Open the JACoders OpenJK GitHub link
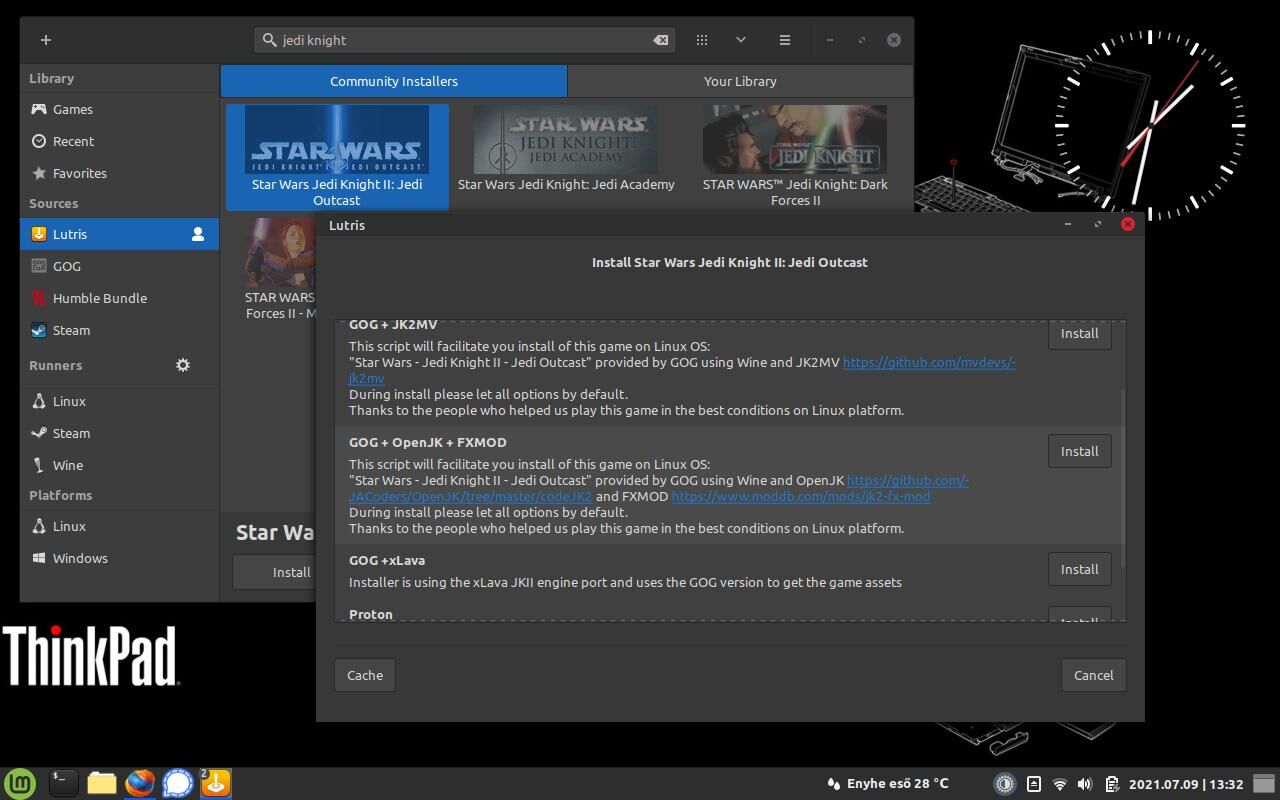The width and height of the screenshot is (1280, 800). [908, 481]
